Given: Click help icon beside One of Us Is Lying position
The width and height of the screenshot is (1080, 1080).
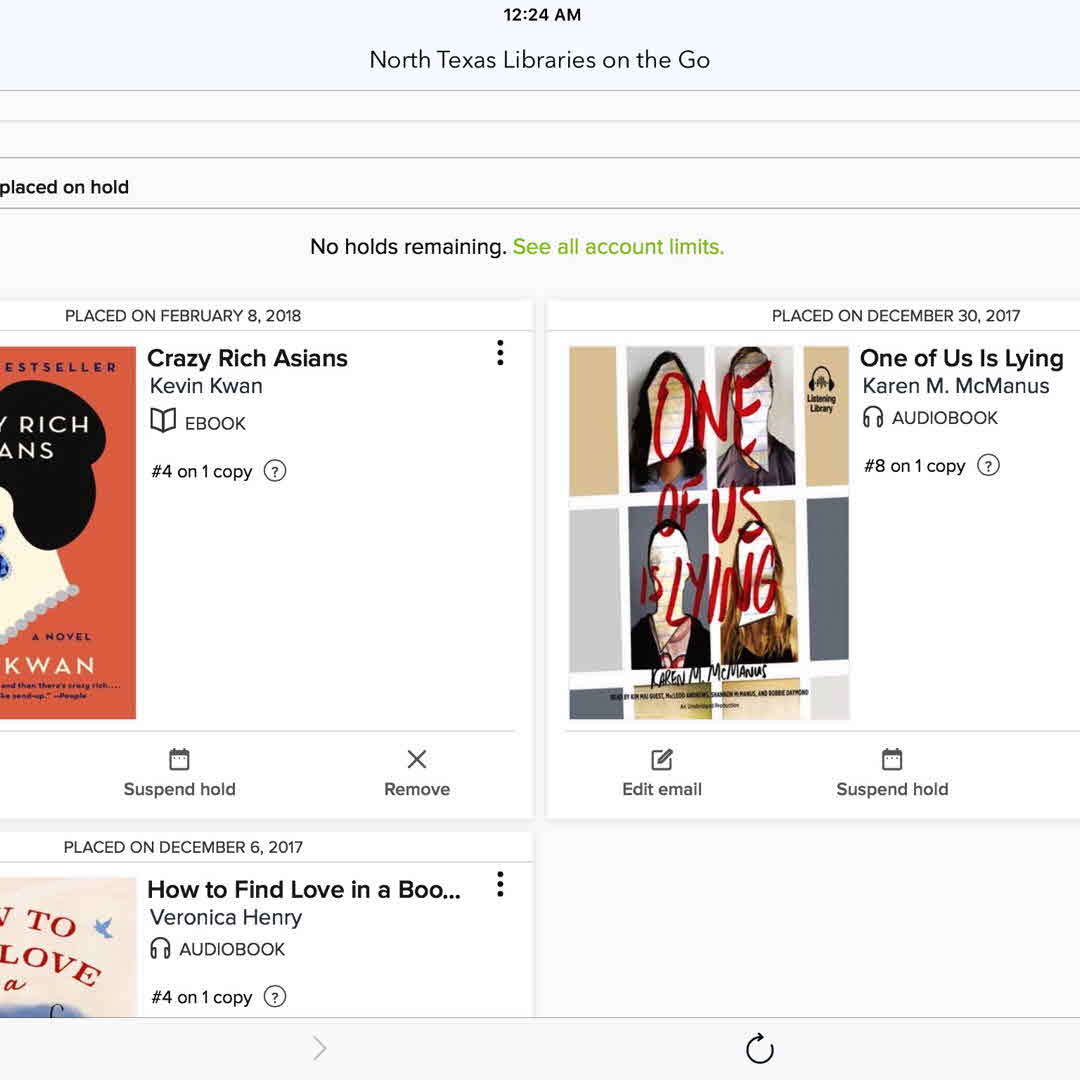Looking at the screenshot, I should 988,465.
